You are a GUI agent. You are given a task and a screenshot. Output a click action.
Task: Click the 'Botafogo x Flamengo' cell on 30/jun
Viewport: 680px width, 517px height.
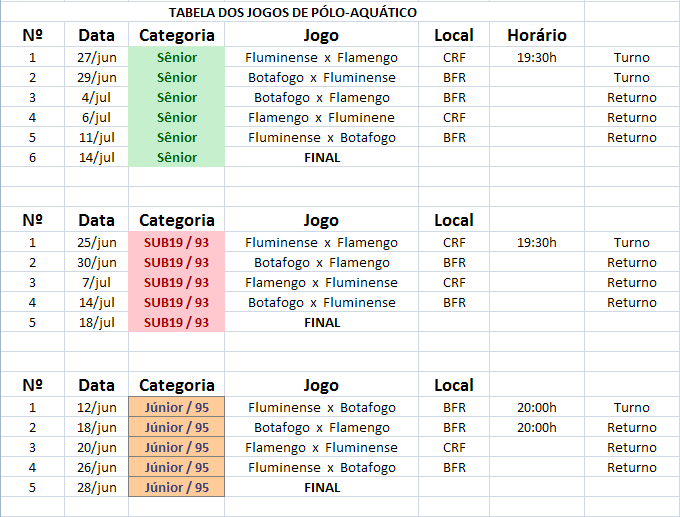click(x=321, y=262)
